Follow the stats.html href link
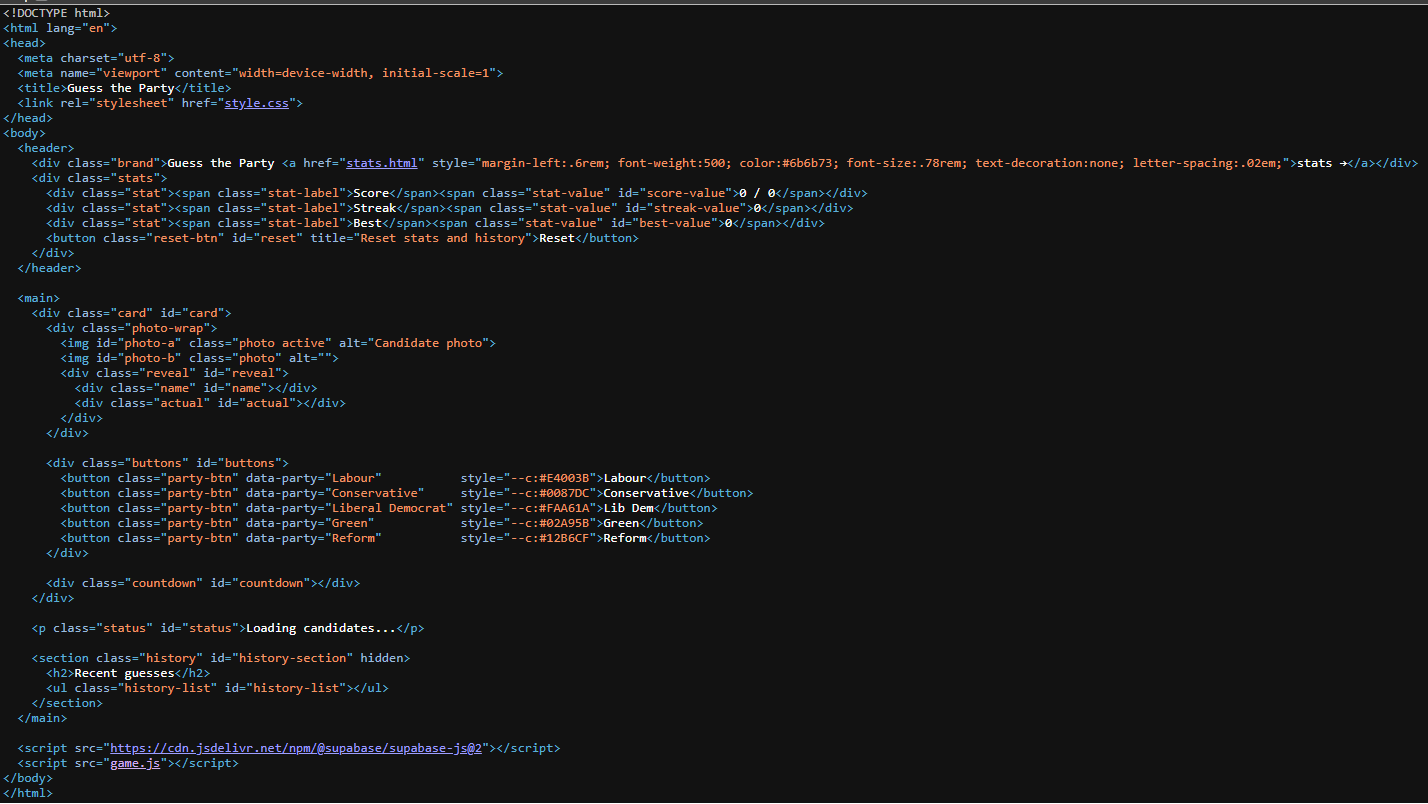The image size is (1428, 804). 382,163
